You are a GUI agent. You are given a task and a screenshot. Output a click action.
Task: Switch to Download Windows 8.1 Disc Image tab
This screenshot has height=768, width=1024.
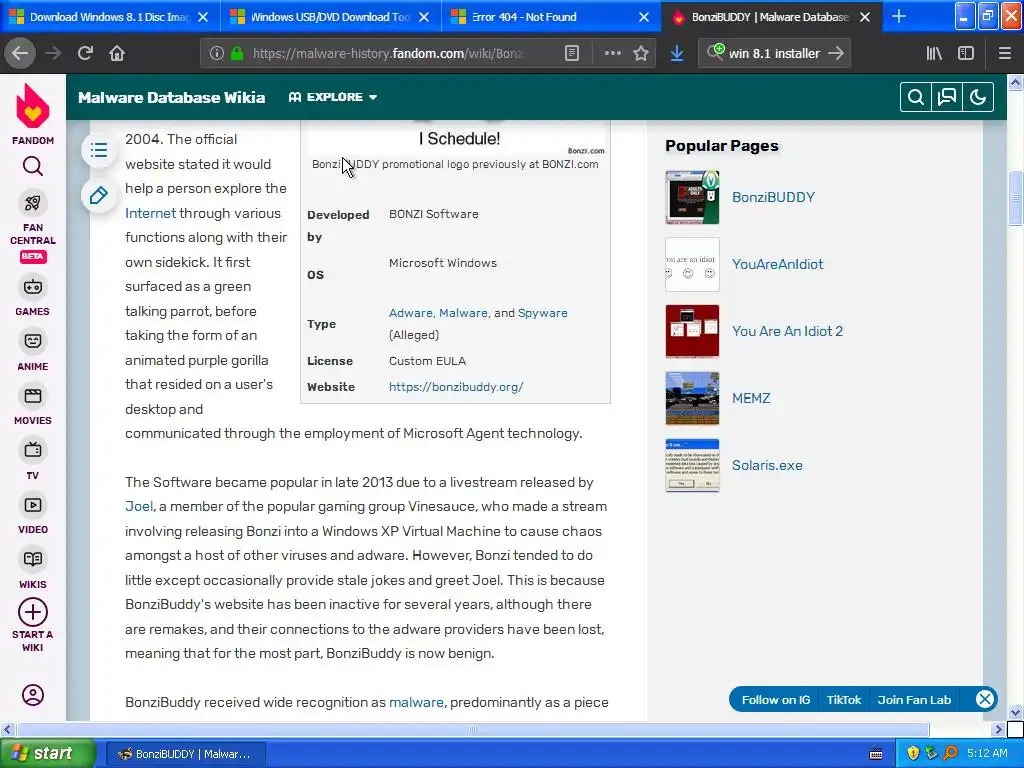click(x=110, y=17)
